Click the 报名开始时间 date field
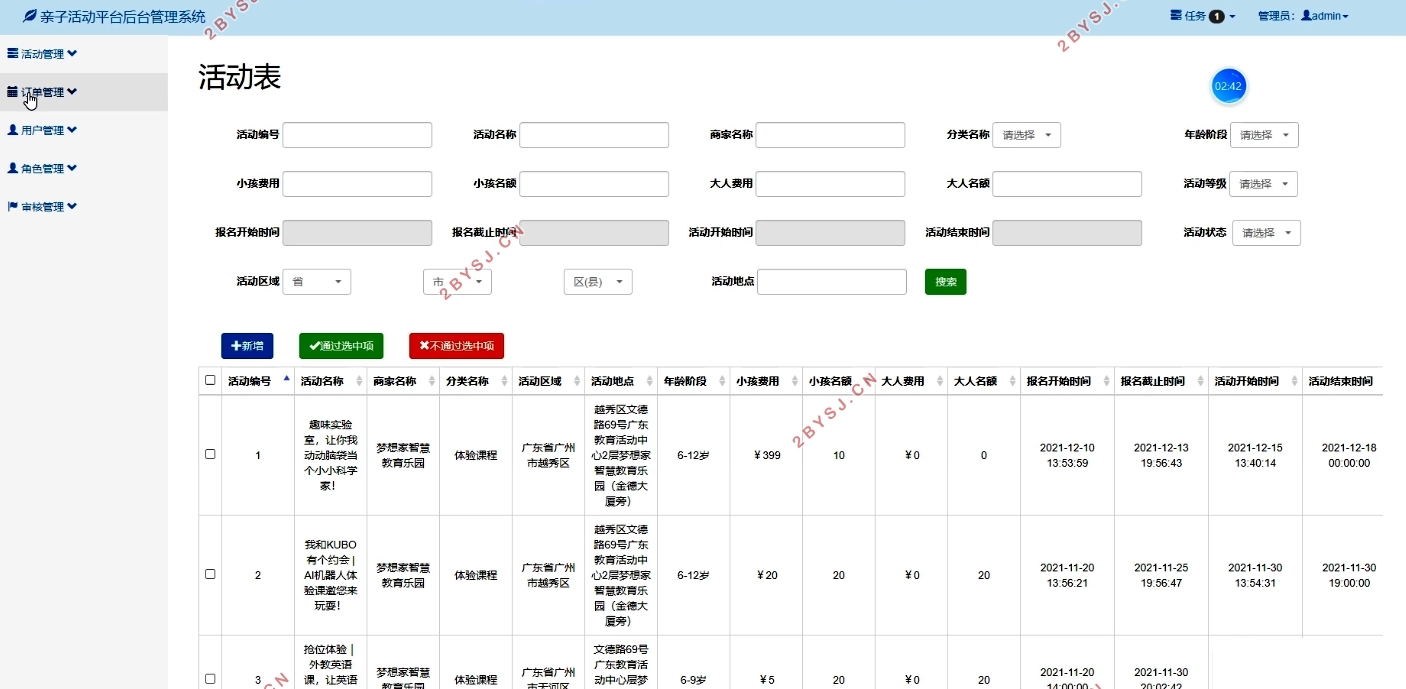The height and width of the screenshot is (689, 1406). (357, 233)
